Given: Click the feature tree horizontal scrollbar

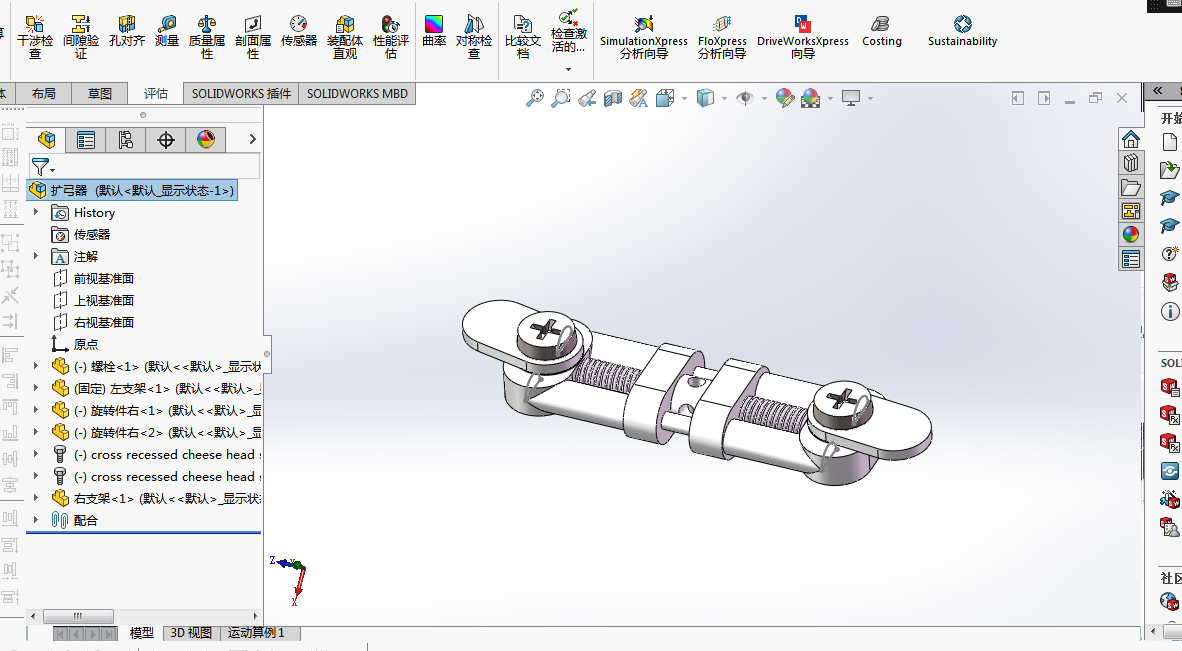Looking at the screenshot, I should [78, 616].
